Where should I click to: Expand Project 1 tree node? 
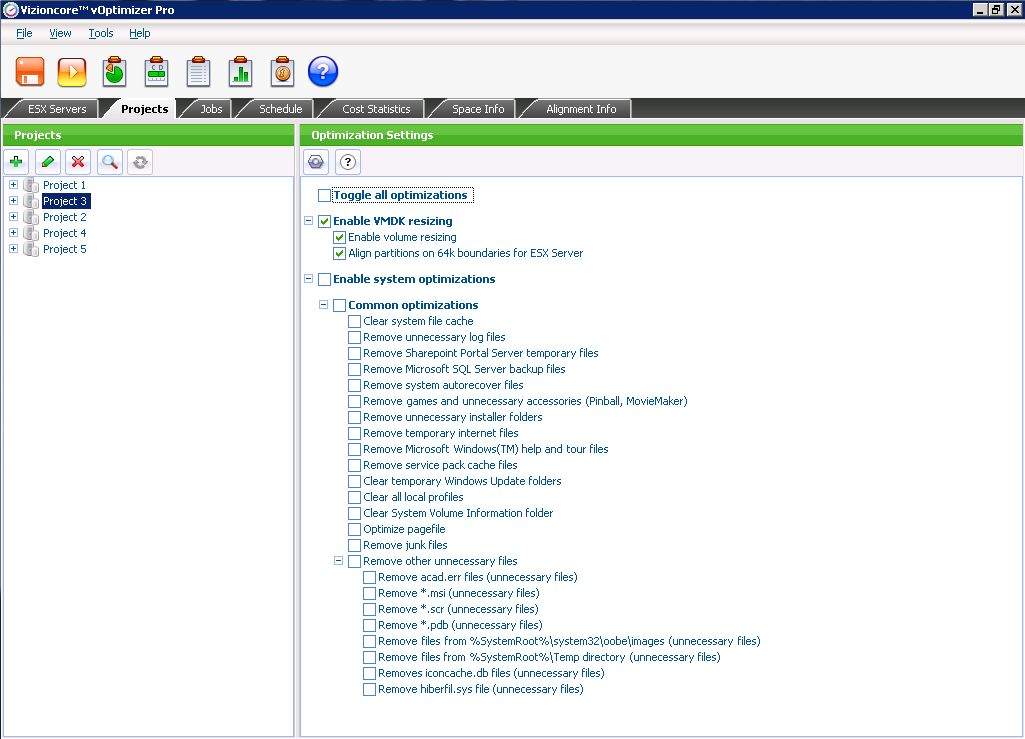pyautogui.click(x=13, y=184)
